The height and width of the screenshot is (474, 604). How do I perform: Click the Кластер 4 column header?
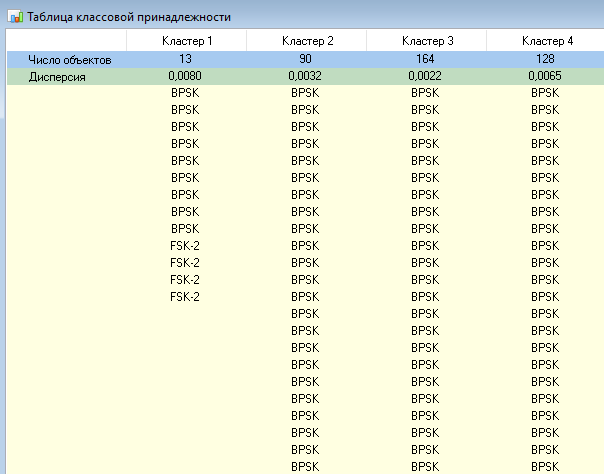point(546,41)
